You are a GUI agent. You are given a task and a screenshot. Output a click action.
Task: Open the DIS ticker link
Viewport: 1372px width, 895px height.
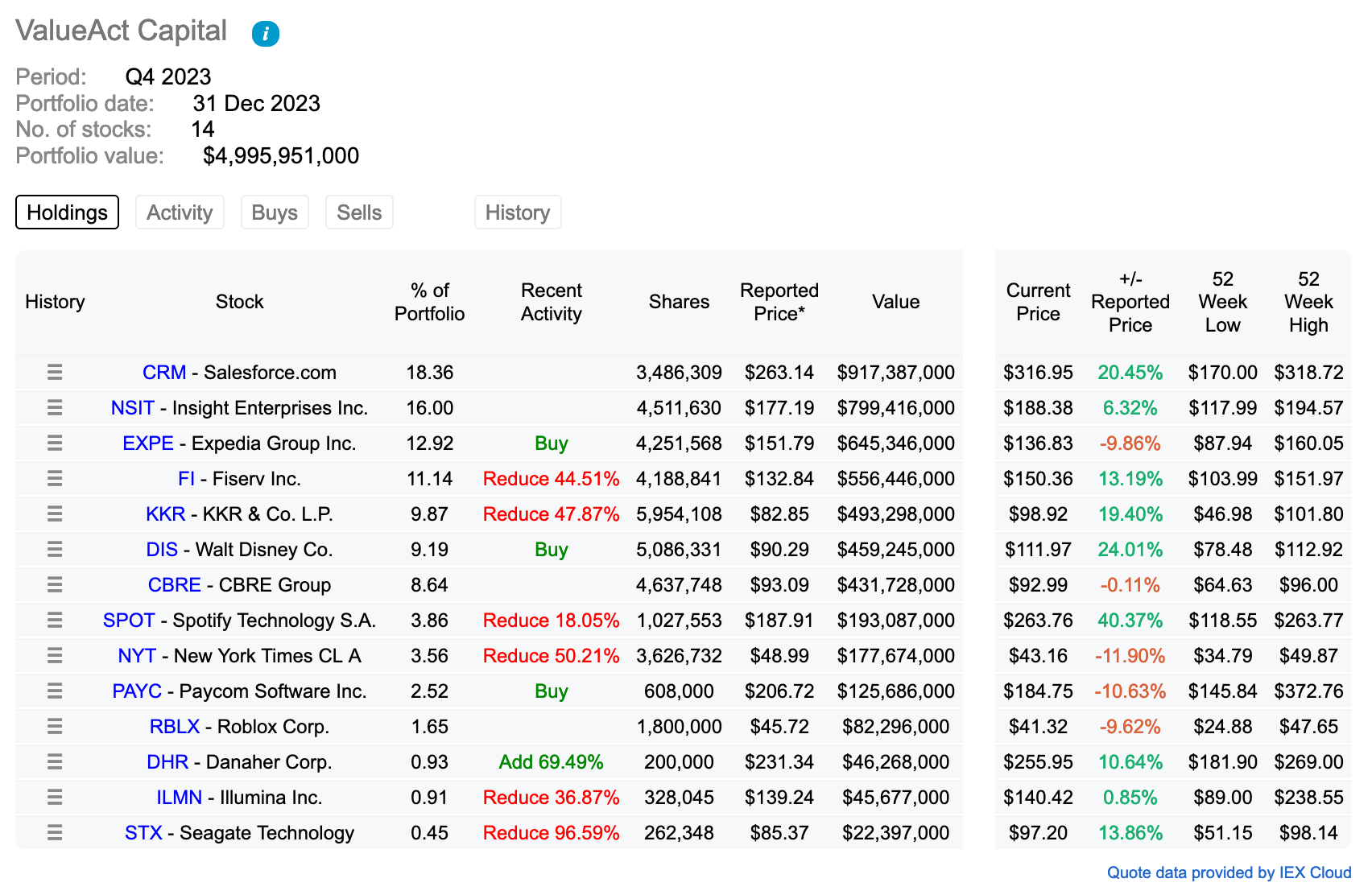162,550
